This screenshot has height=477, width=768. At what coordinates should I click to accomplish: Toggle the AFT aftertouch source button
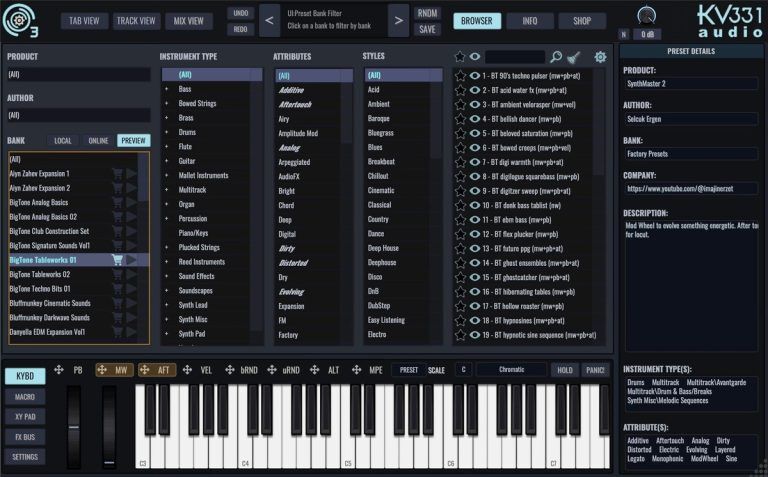[x=157, y=370]
